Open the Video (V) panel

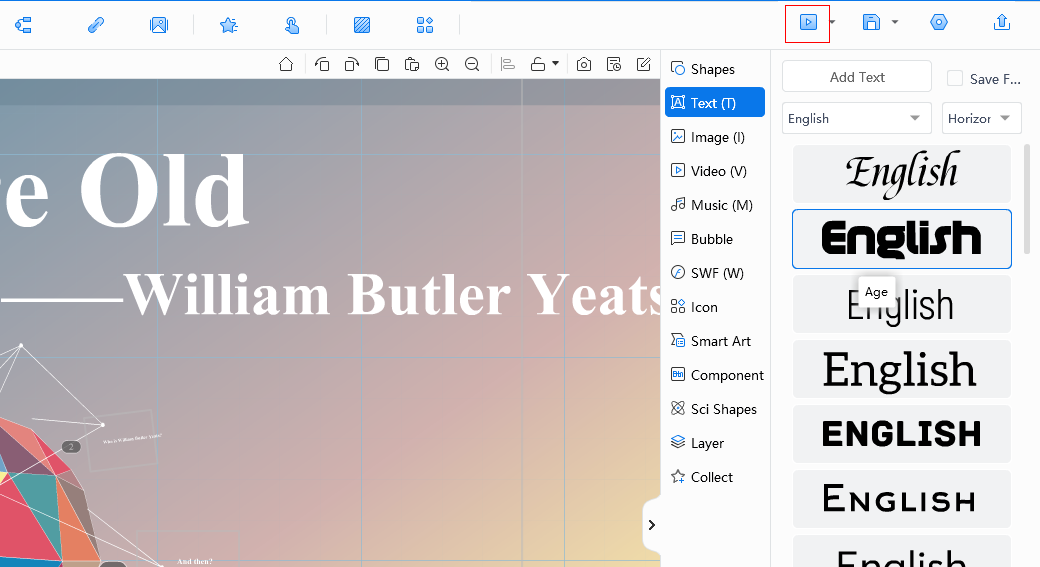click(714, 171)
